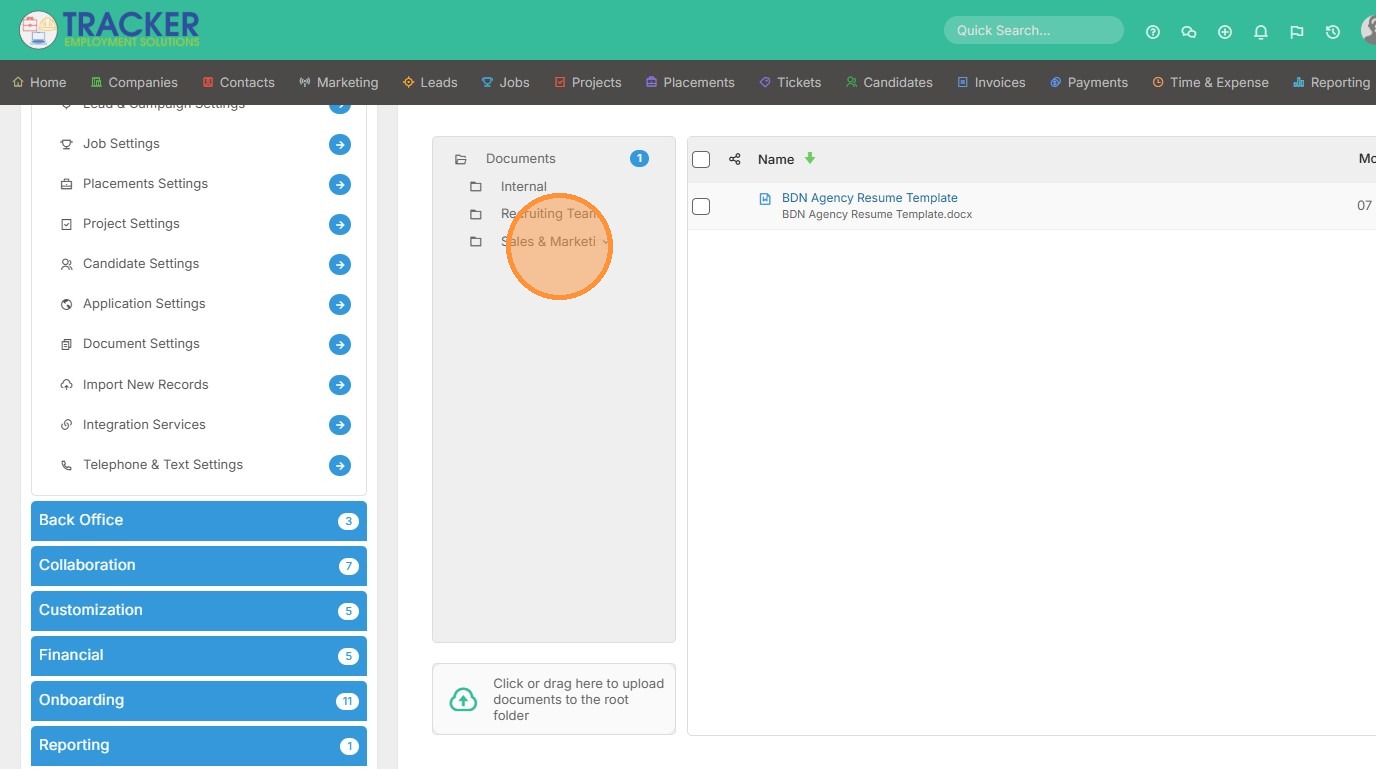Viewport: 1376px width, 769px height.
Task: Sort by the Name column header
Action: click(776, 159)
